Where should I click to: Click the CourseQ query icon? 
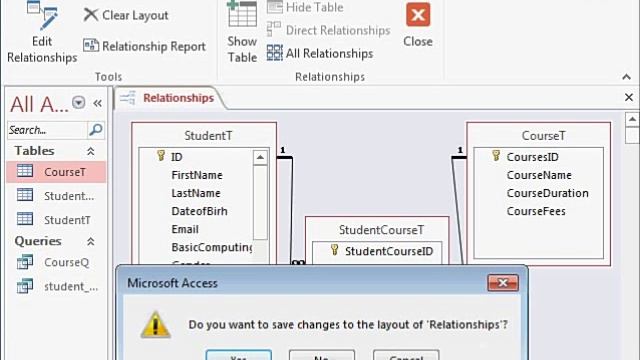pyautogui.click(x=25, y=262)
